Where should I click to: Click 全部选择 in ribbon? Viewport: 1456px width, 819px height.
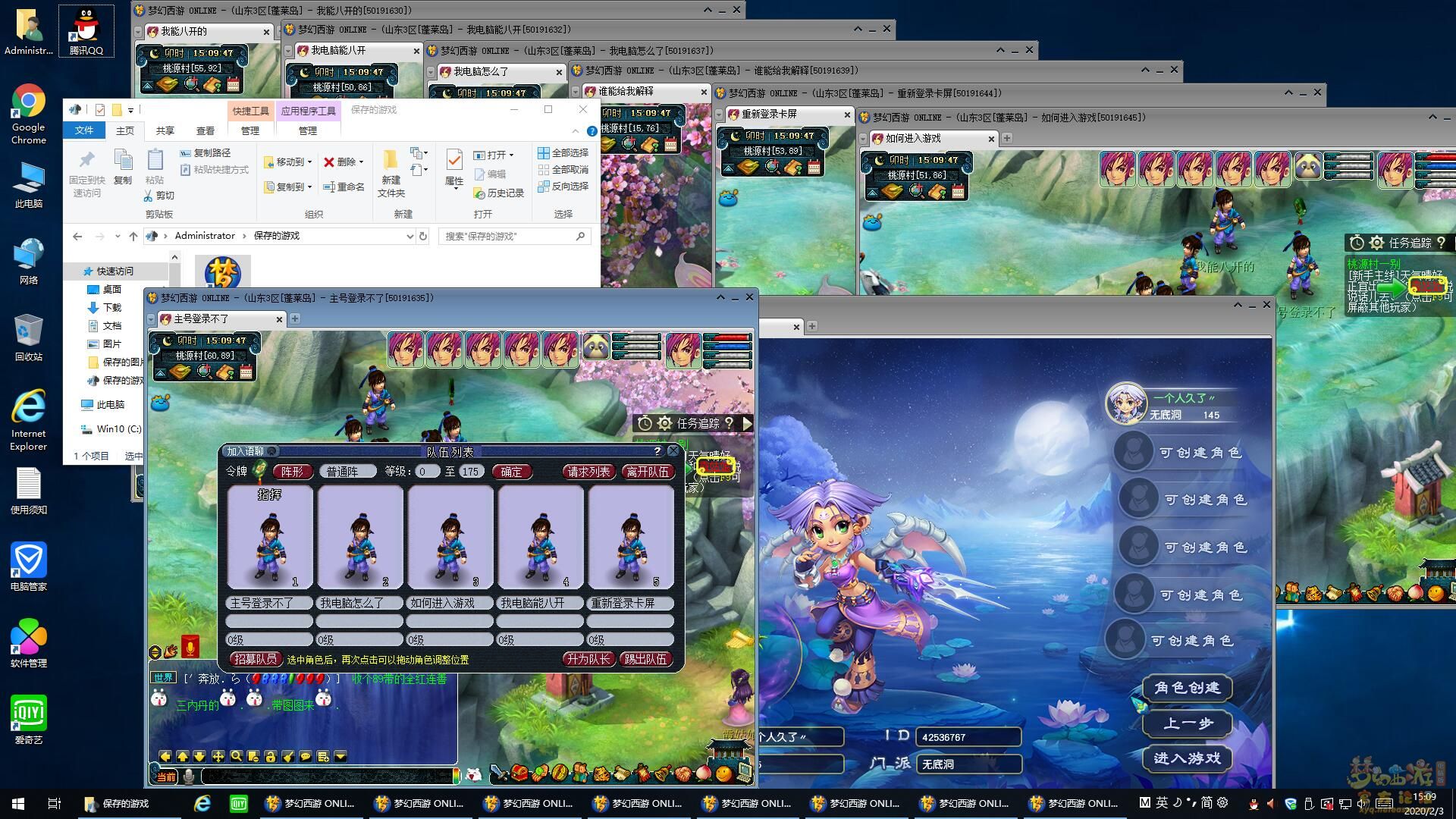tap(563, 152)
